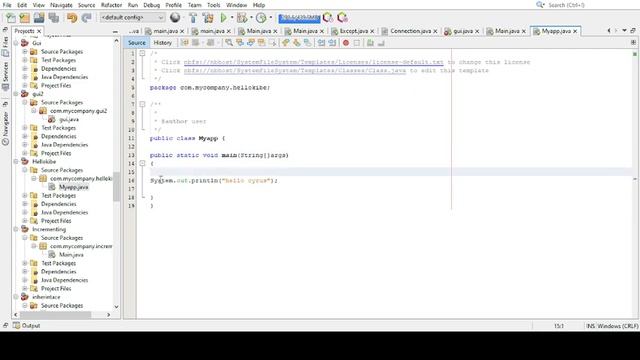The height and width of the screenshot is (360, 640).
Task: Switch to History view
Action: (x=162, y=43)
